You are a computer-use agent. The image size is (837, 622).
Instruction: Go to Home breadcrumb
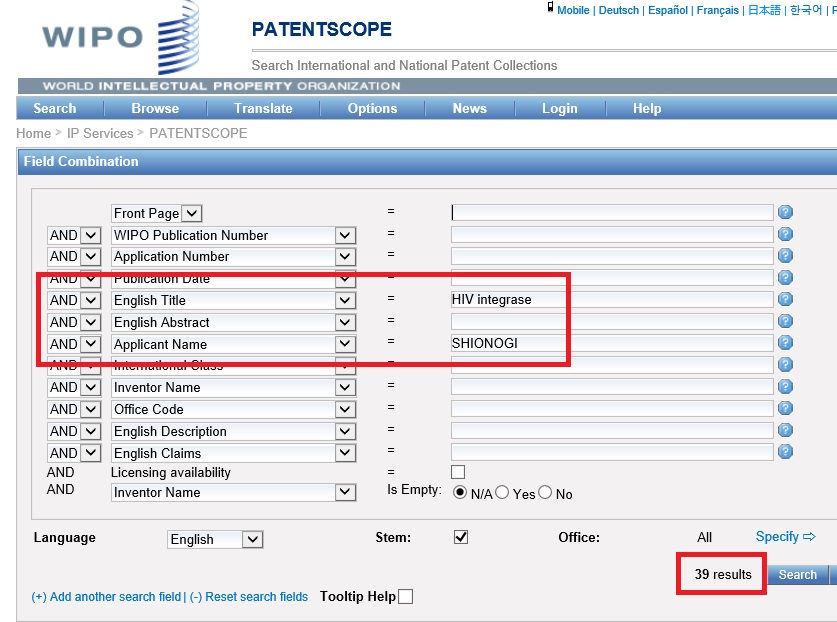[34, 133]
